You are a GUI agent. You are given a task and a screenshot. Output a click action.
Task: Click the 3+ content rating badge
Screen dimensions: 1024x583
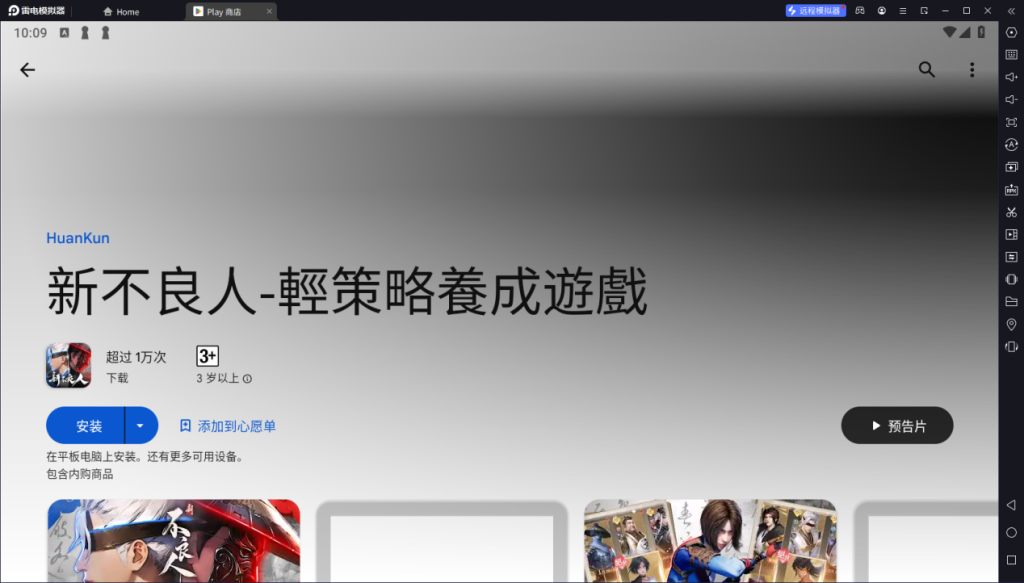coord(208,356)
